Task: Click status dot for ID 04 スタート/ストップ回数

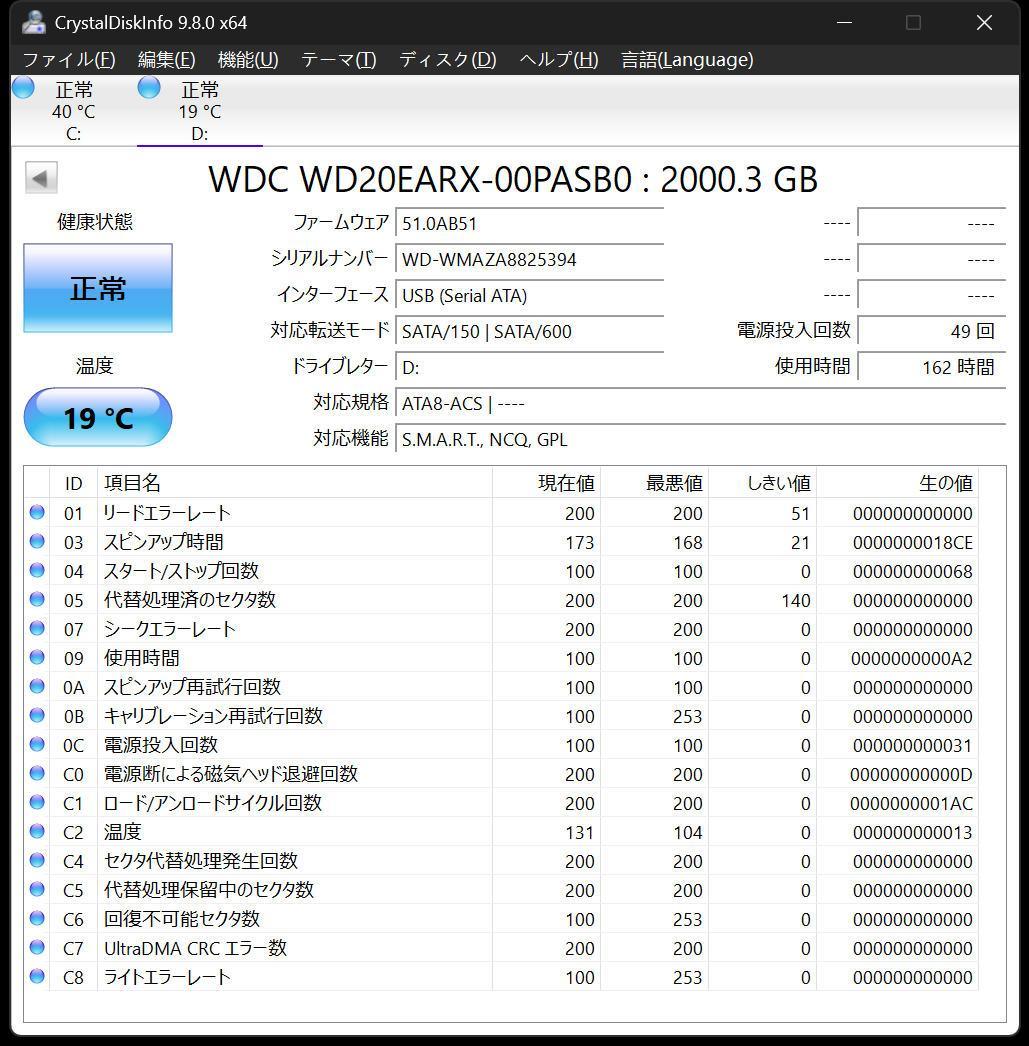Action: point(37,570)
